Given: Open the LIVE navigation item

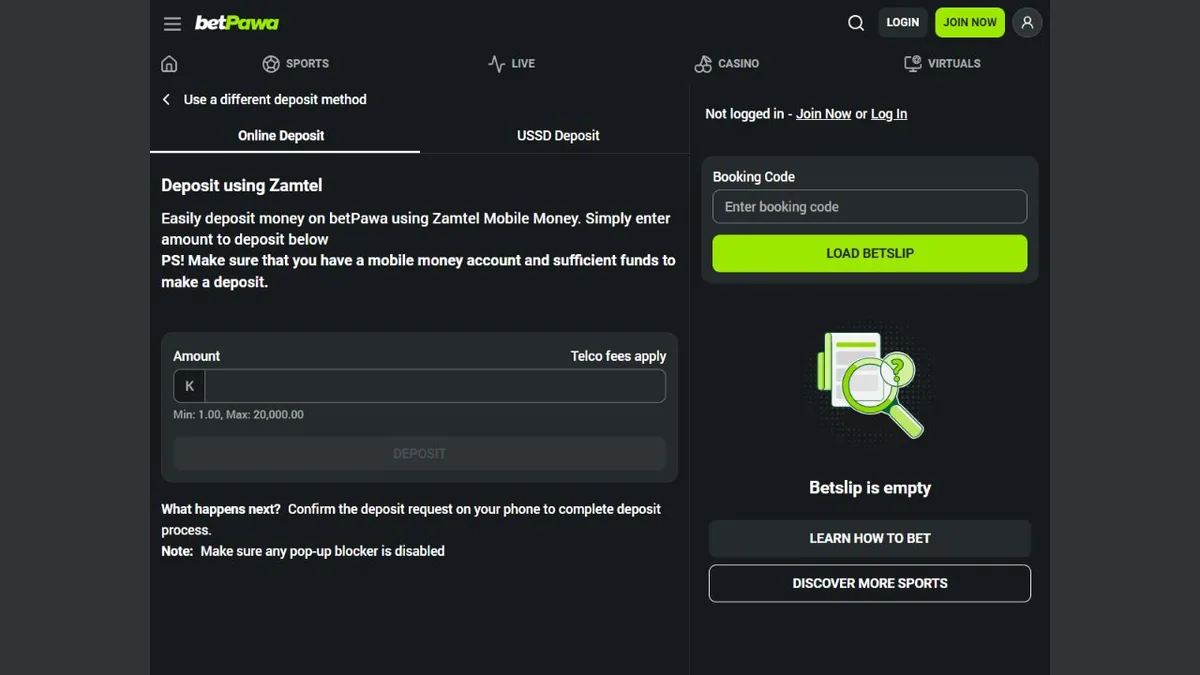Looking at the screenshot, I should pyautogui.click(x=511, y=64).
